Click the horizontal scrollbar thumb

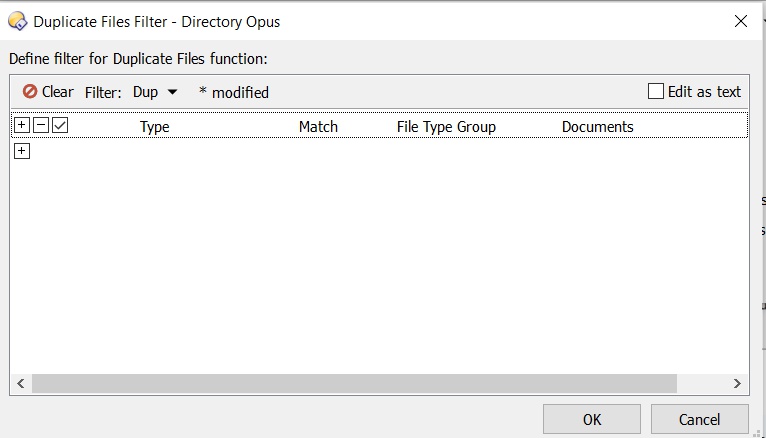(x=354, y=383)
